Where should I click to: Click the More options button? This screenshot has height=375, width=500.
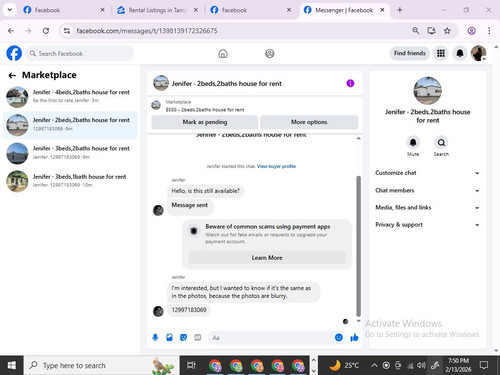(x=309, y=122)
